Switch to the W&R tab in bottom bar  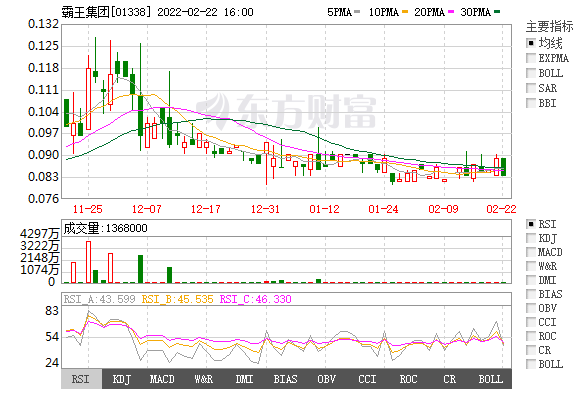[x=203, y=379]
